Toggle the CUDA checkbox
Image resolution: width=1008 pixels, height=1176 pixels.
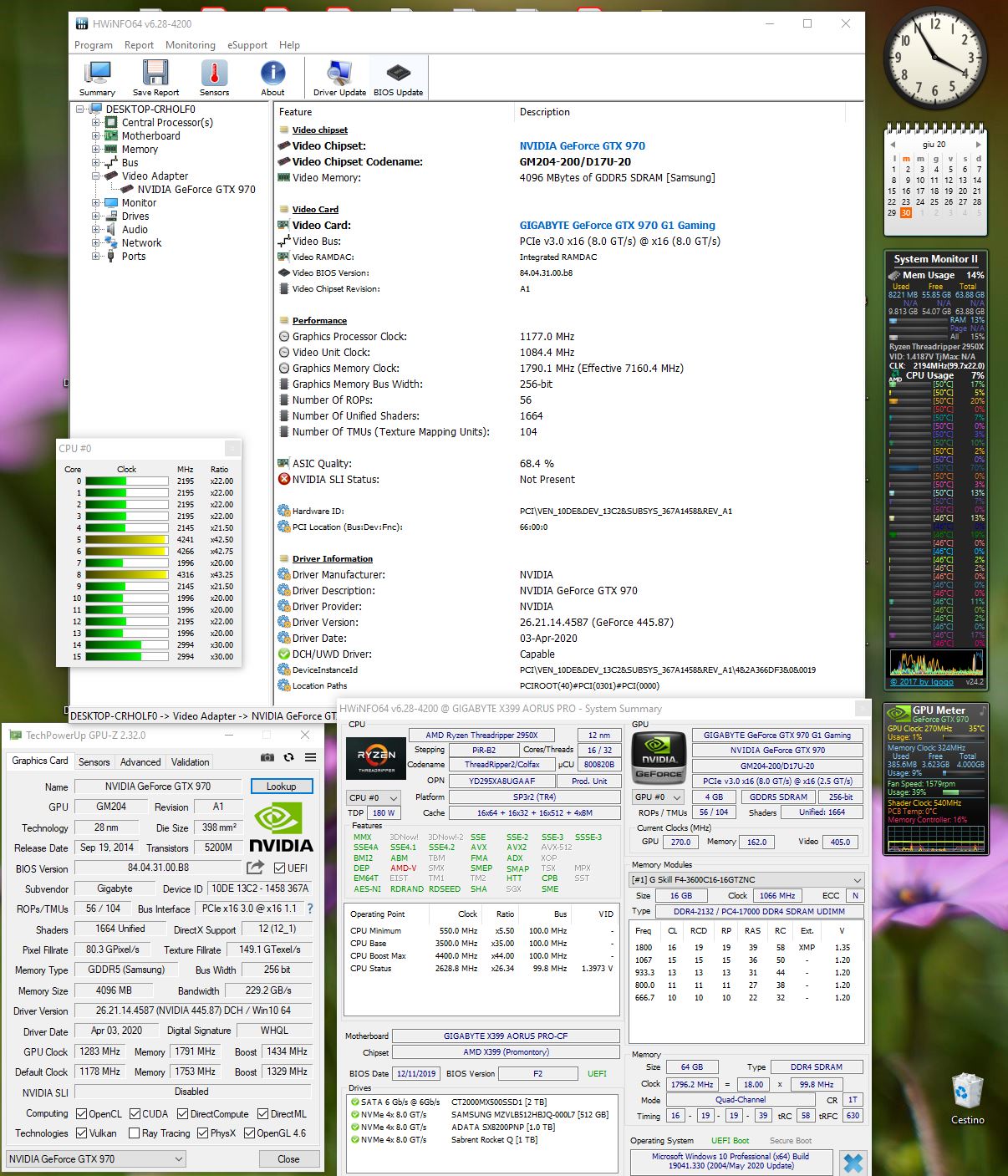[135, 1113]
